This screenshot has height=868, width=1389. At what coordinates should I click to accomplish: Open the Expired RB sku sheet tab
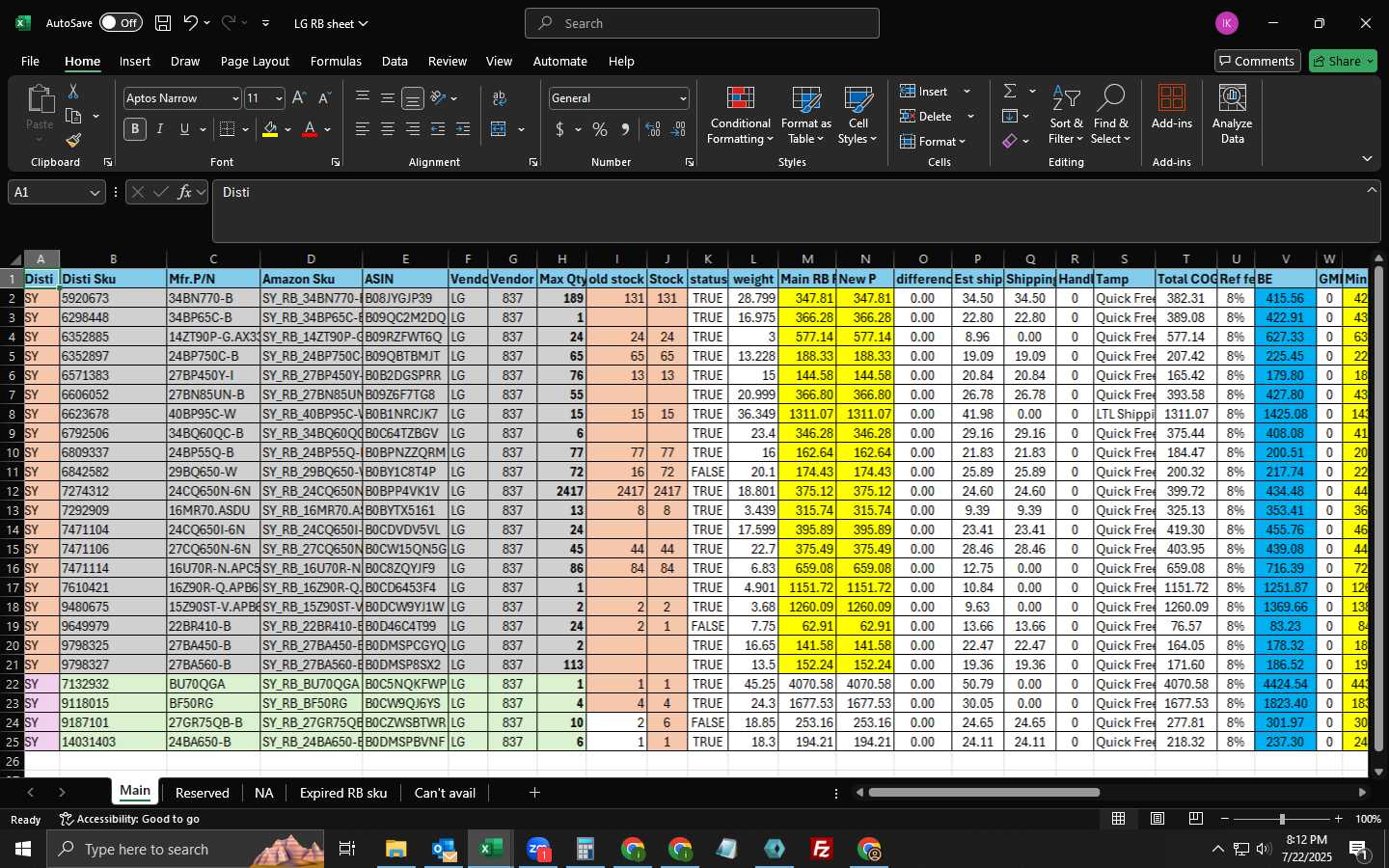343,793
